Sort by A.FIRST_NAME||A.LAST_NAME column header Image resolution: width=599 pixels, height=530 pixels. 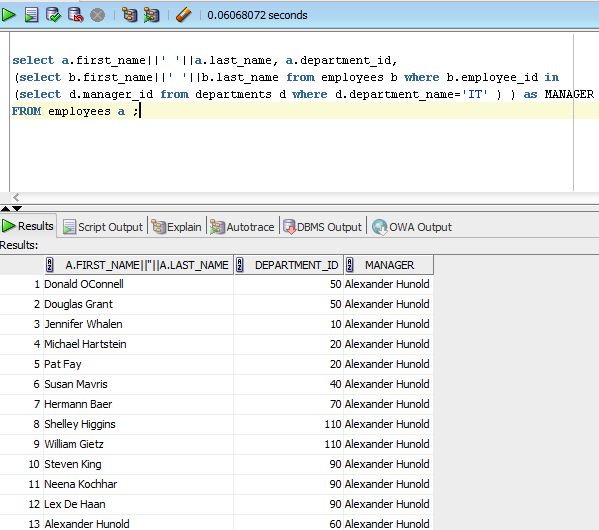(139, 265)
